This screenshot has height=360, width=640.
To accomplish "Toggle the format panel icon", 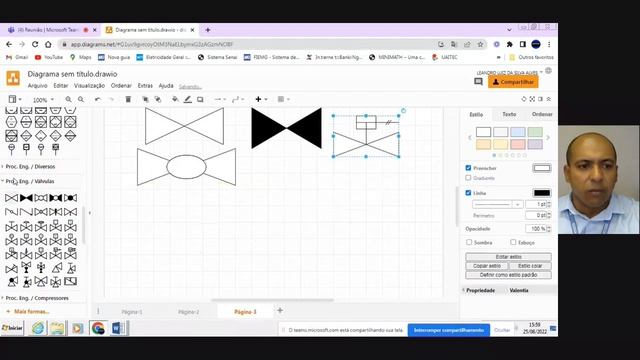I will 540,99.
